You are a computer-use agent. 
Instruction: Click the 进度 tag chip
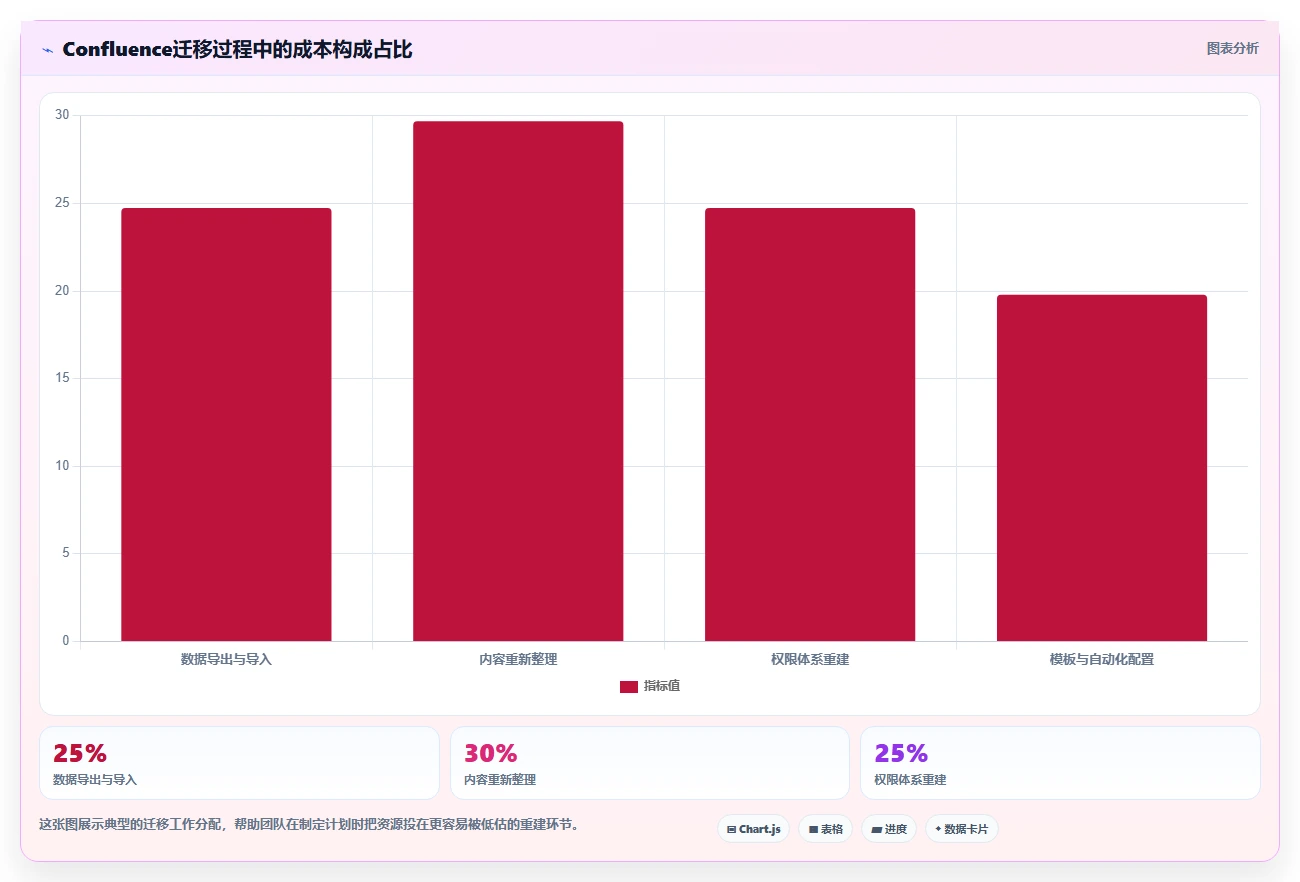[x=888, y=829]
